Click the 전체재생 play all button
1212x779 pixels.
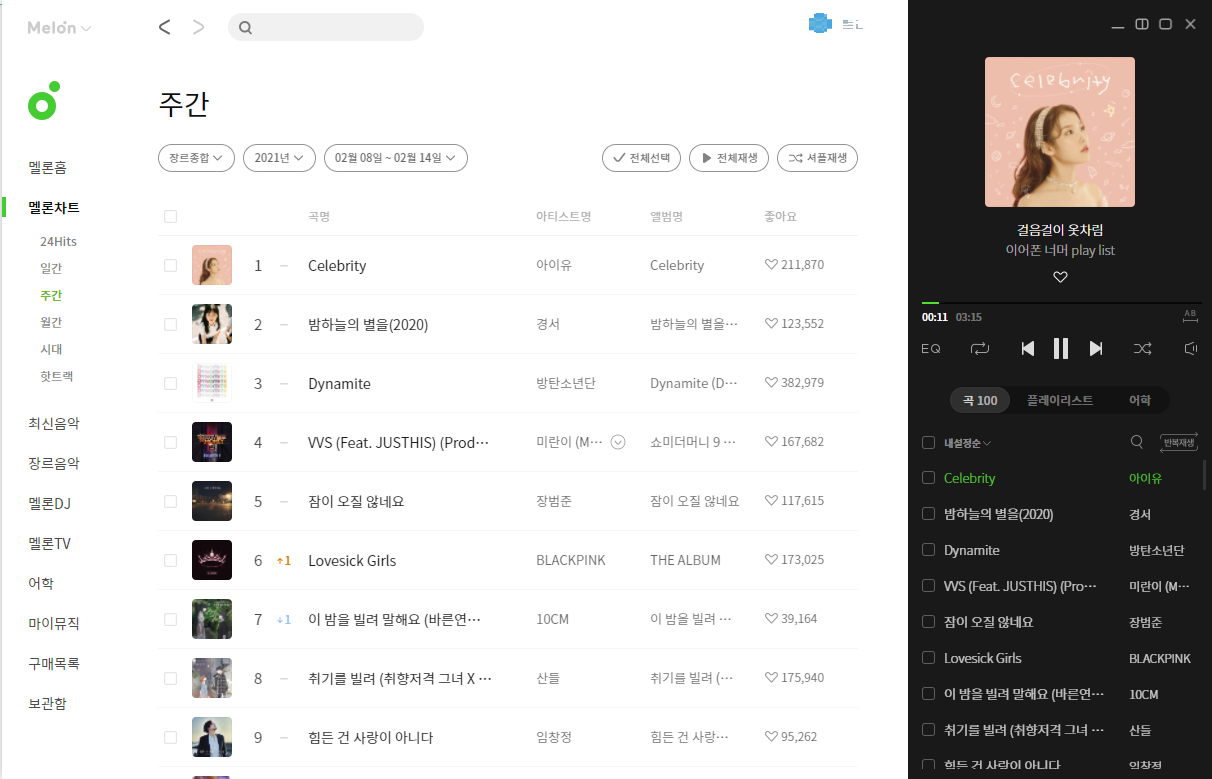click(x=729, y=158)
